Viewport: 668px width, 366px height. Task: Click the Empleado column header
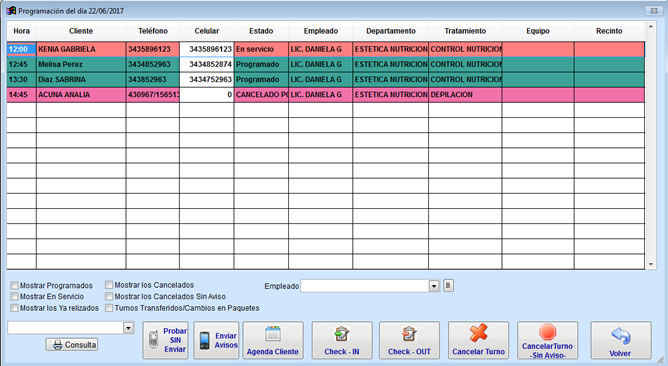pos(321,31)
